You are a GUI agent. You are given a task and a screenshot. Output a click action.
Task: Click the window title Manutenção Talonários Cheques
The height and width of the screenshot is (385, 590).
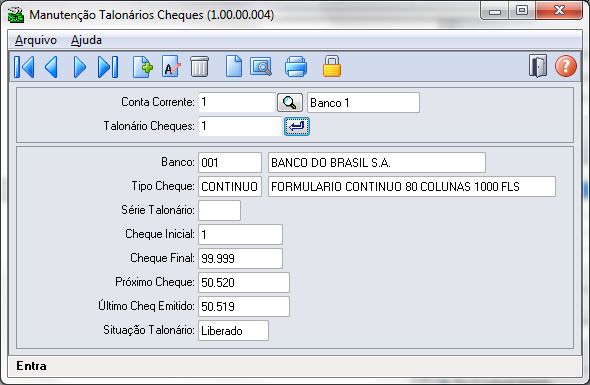[152, 15]
